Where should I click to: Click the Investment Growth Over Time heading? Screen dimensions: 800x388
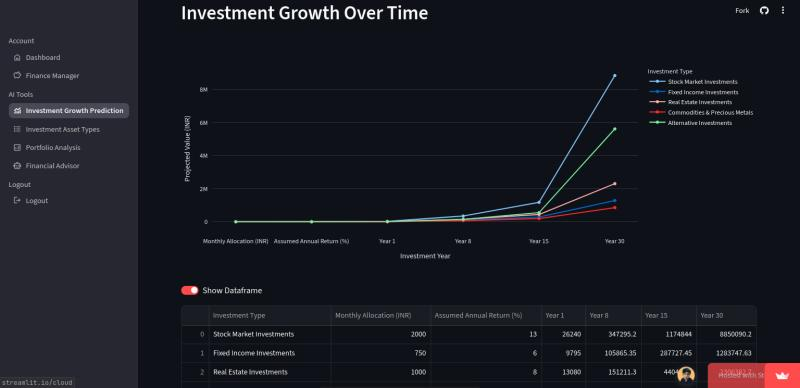305,13
